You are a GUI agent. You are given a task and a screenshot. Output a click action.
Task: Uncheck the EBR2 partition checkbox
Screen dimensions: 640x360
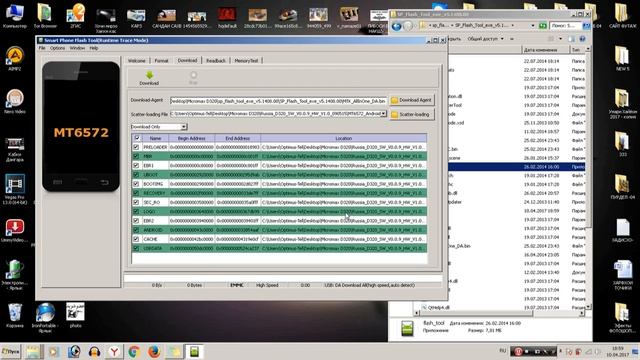point(136,220)
